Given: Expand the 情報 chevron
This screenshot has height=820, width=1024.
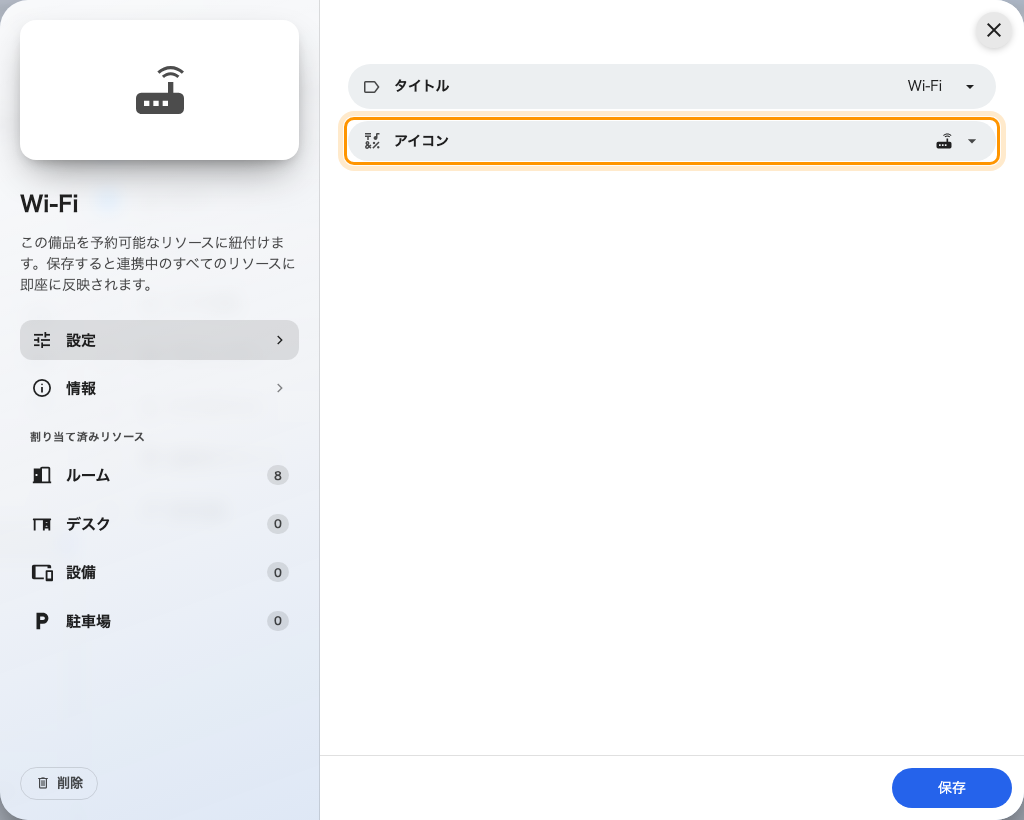Looking at the screenshot, I should (x=280, y=388).
